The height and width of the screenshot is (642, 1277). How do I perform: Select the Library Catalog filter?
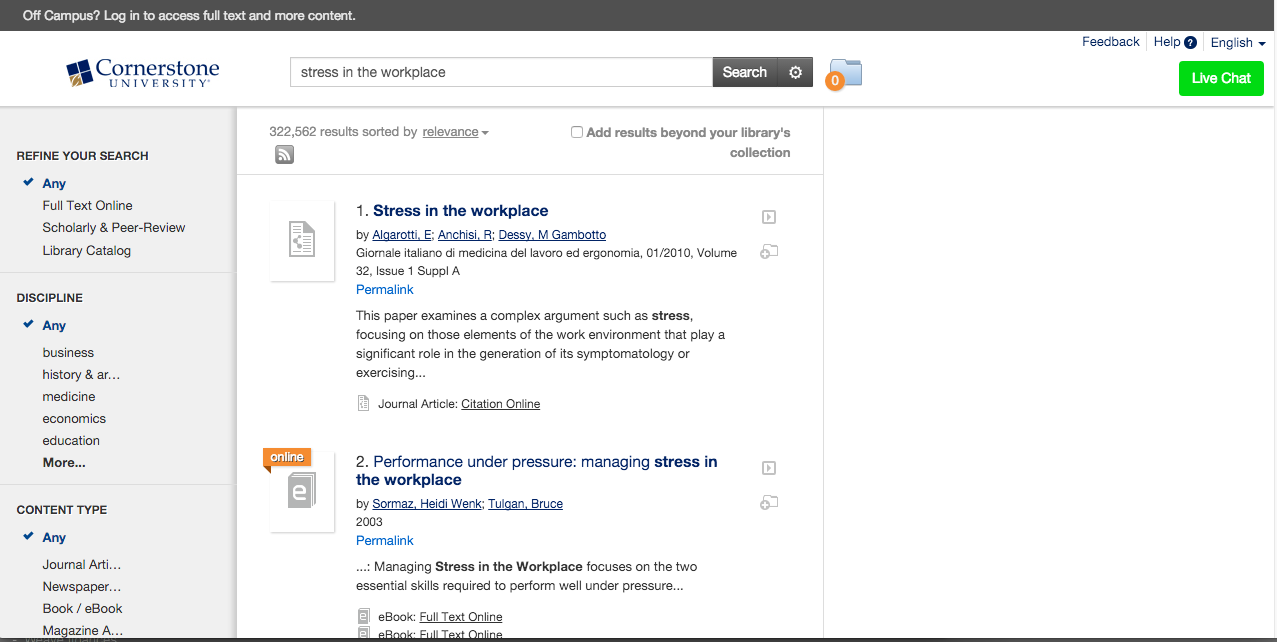(x=86, y=250)
